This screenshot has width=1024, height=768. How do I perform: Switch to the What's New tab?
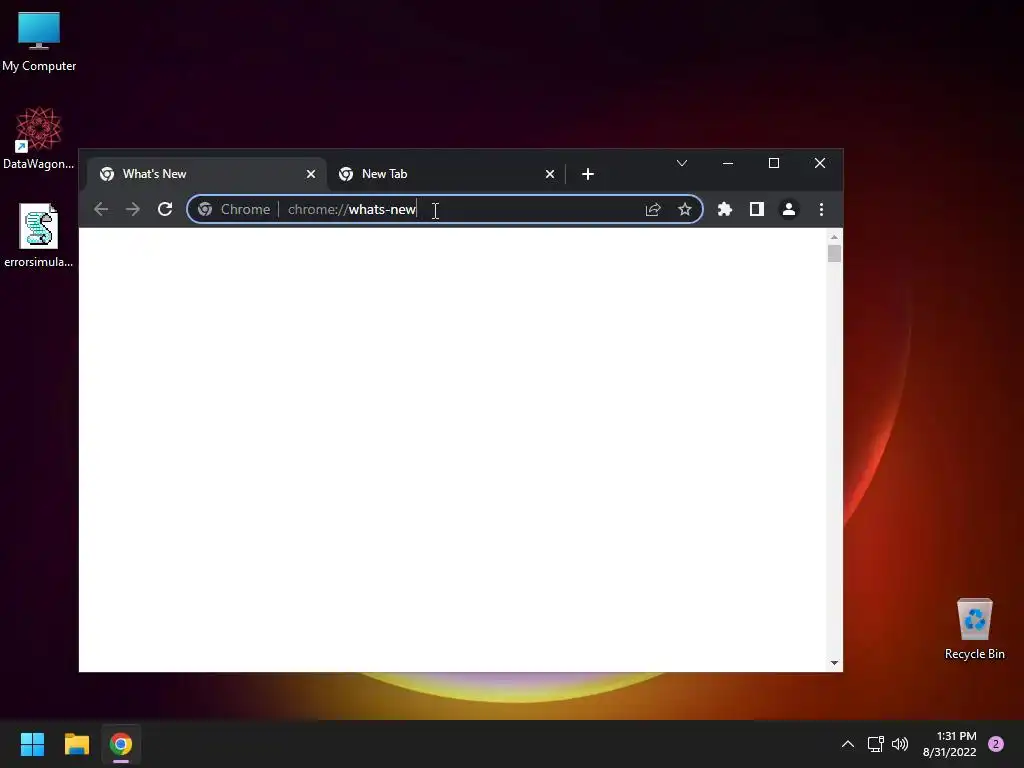click(206, 174)
